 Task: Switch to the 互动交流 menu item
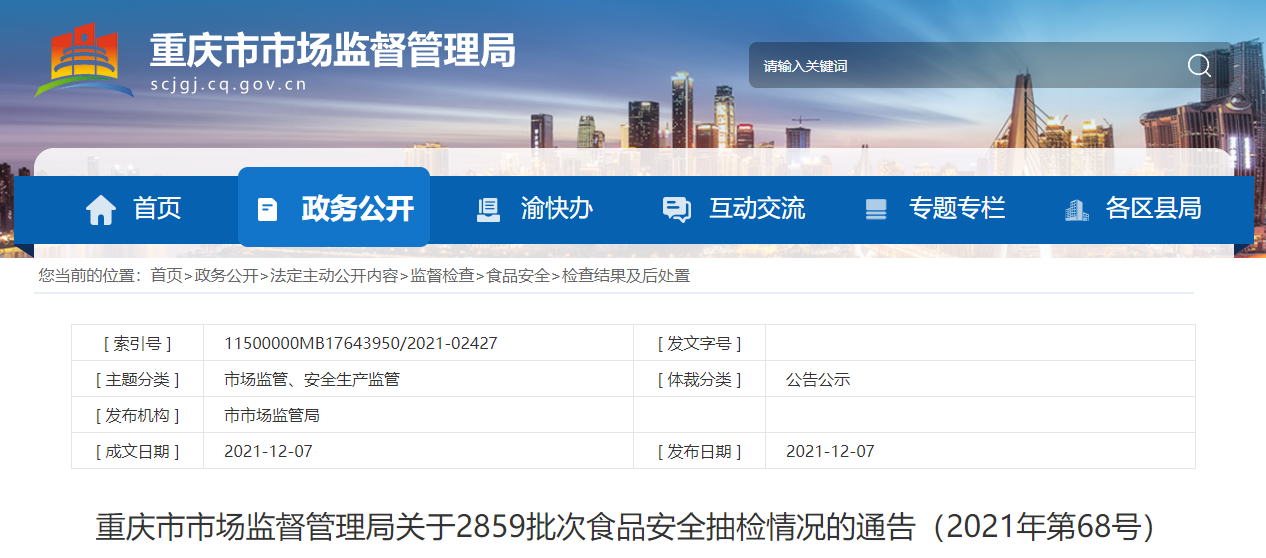tap(756, 208)
